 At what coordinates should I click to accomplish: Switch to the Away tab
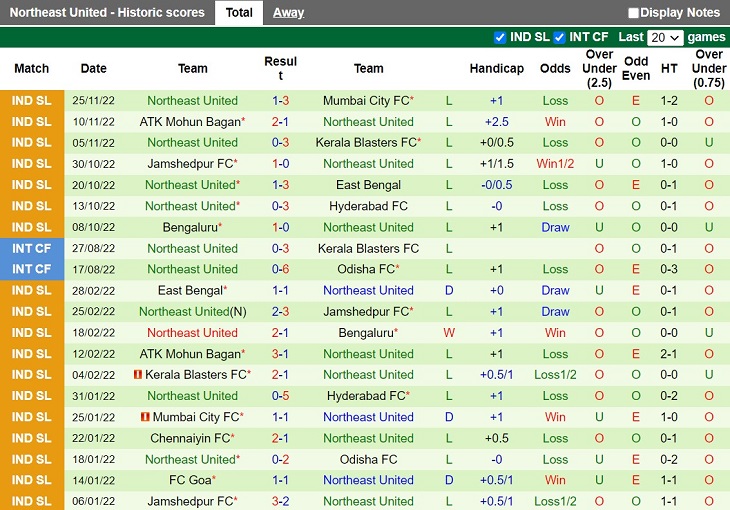(x=289, y=13)
